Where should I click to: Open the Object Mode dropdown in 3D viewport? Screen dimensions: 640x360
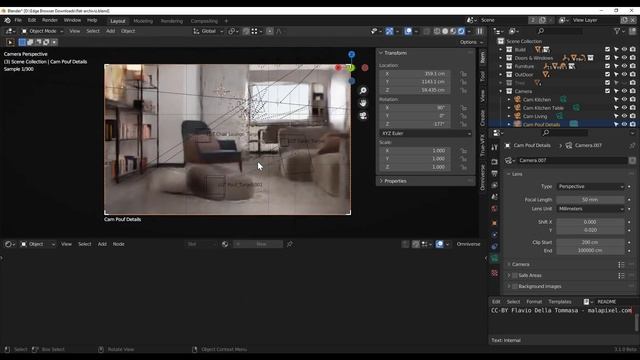point(42,31)
